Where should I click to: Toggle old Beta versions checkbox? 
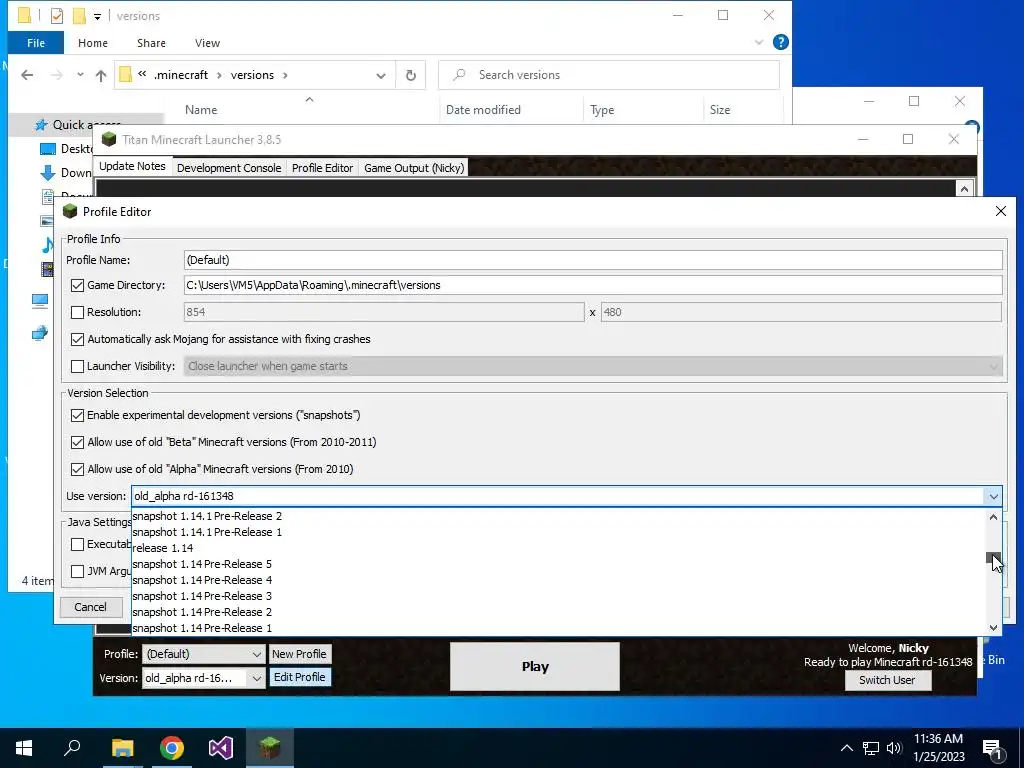[77, 442]
